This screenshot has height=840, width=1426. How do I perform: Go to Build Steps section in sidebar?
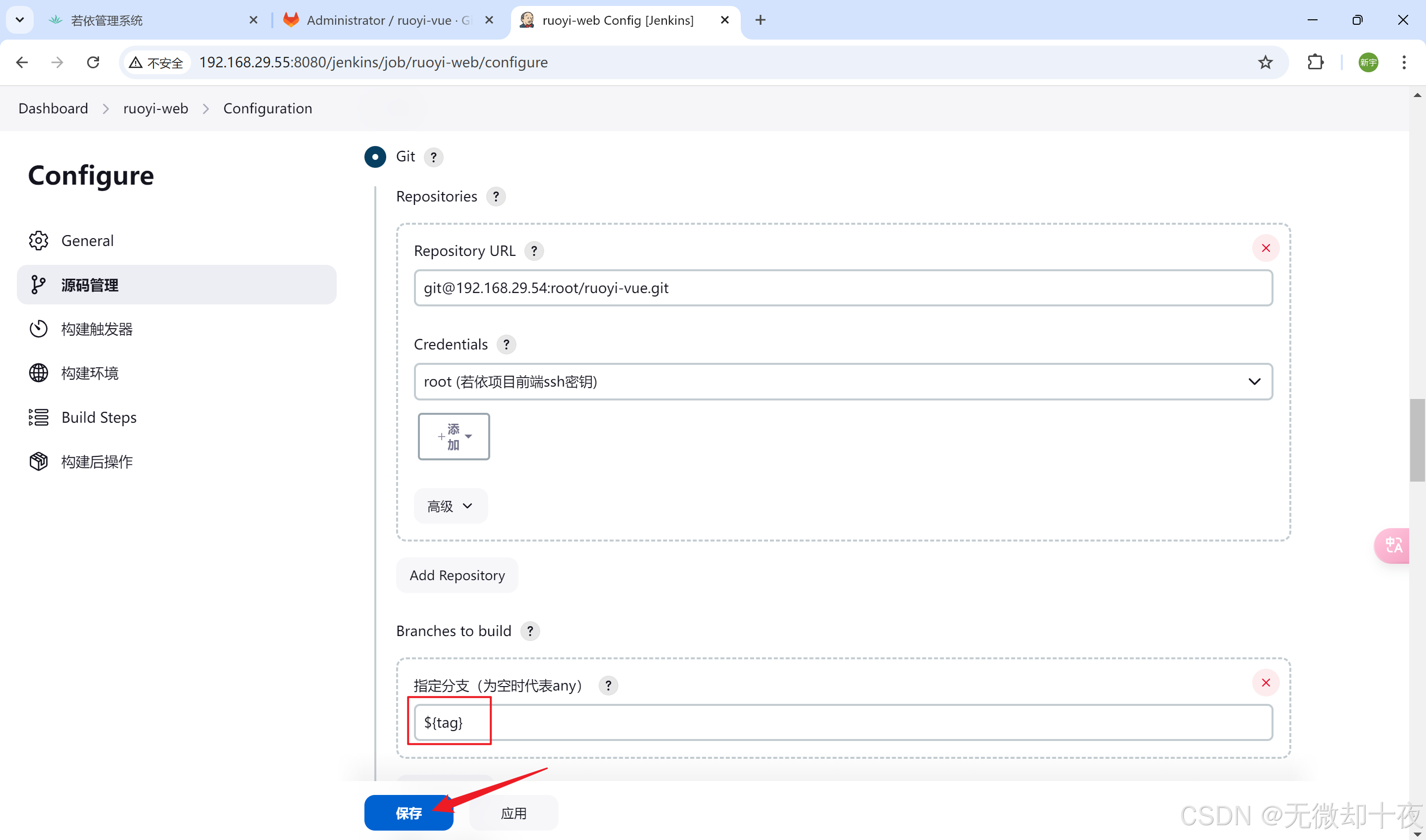tap(99, 417)
